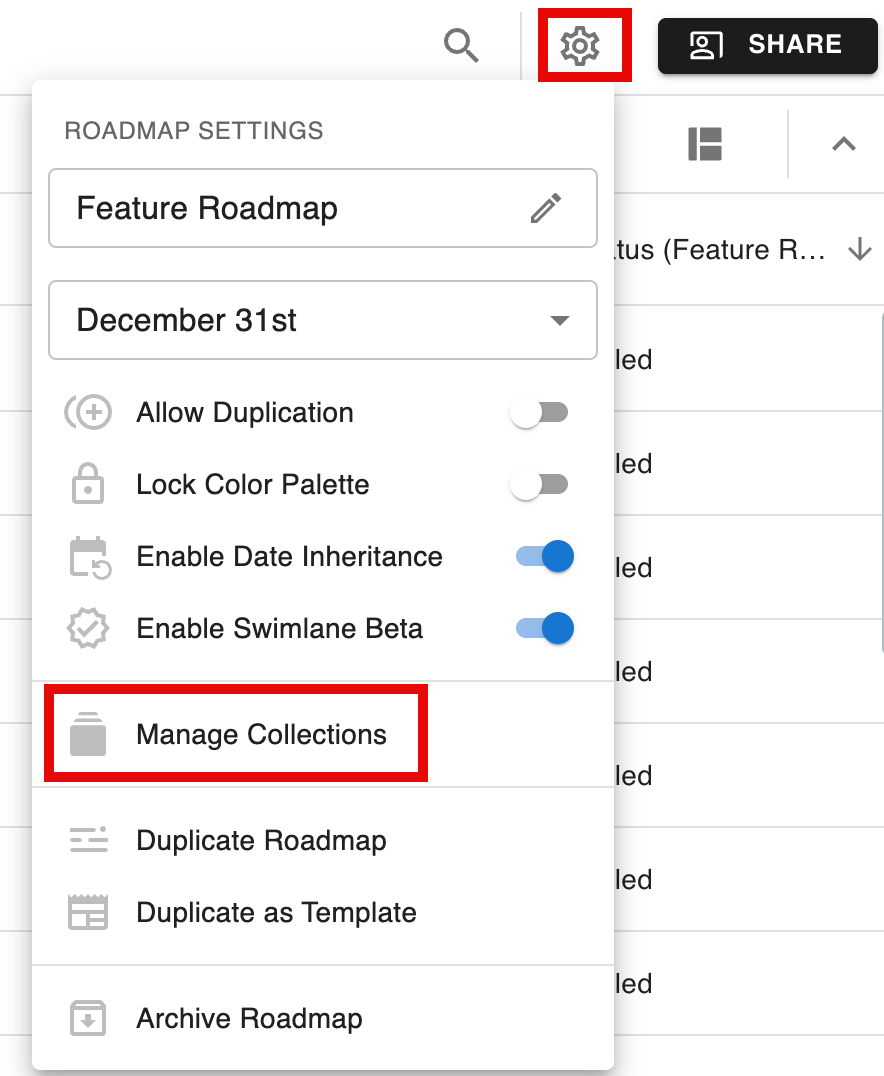Select the Enable Date Inheritance calendar icon
The image size is (884, 1076).
click(x=88, y=556)
